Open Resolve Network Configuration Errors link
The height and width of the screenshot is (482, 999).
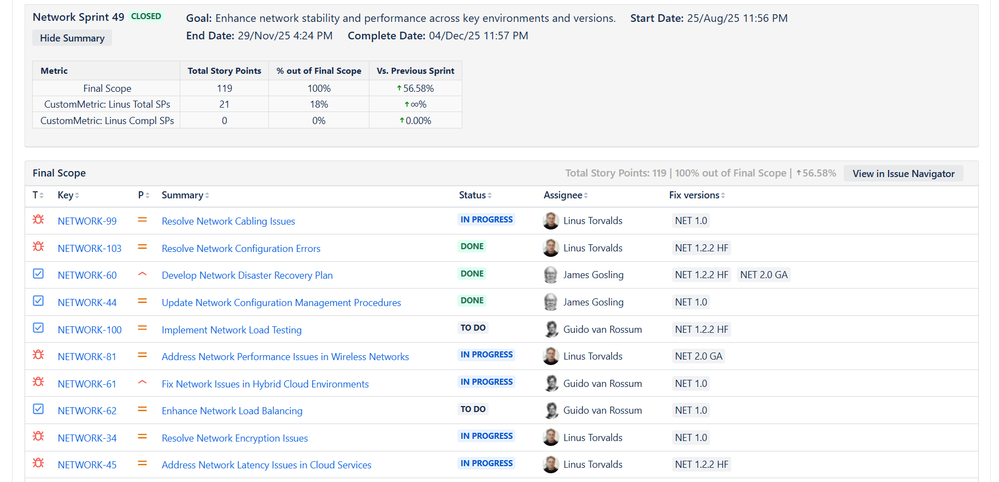point(241,248)
